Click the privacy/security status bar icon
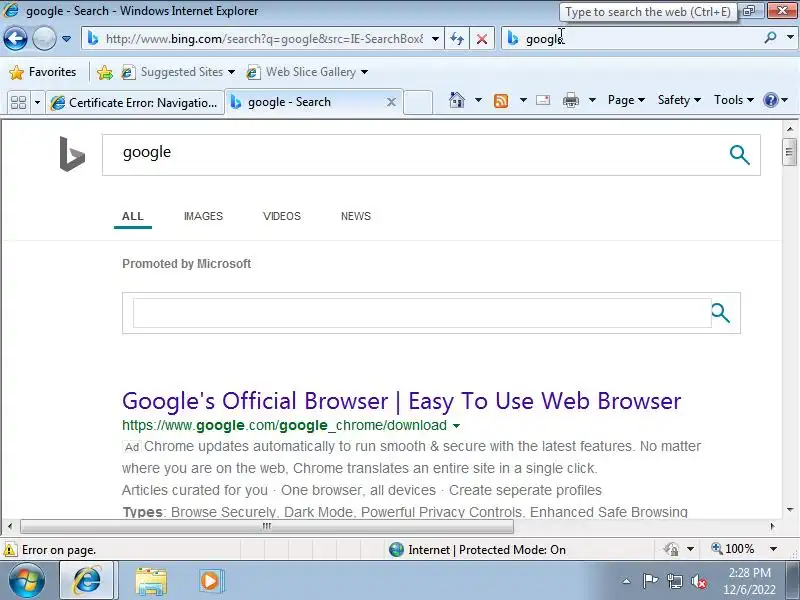 671,549
